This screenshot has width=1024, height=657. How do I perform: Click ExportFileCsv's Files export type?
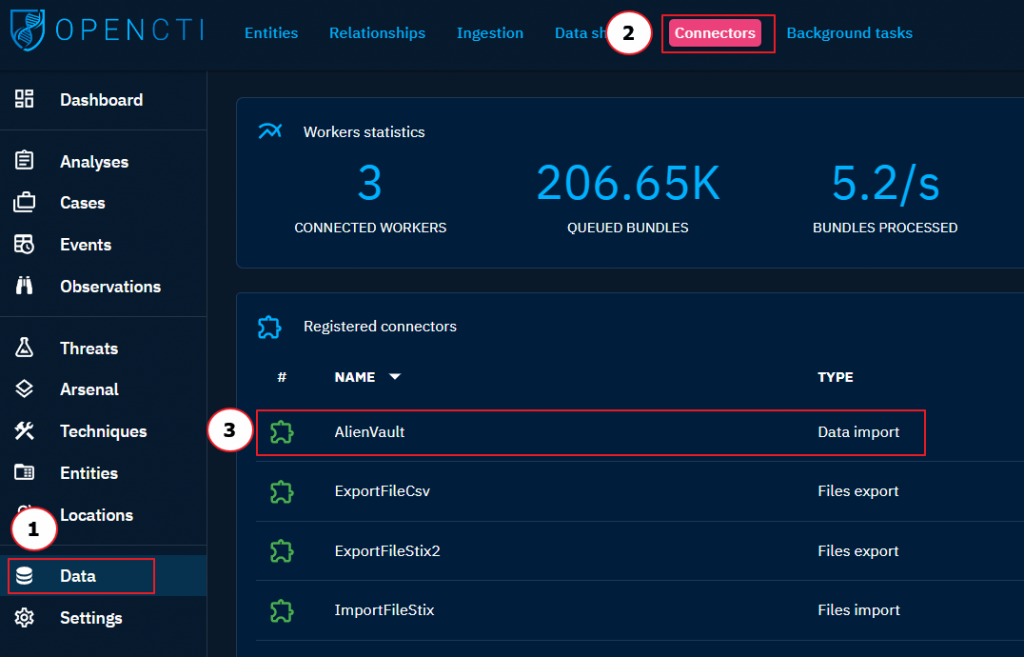click(858, 491)
